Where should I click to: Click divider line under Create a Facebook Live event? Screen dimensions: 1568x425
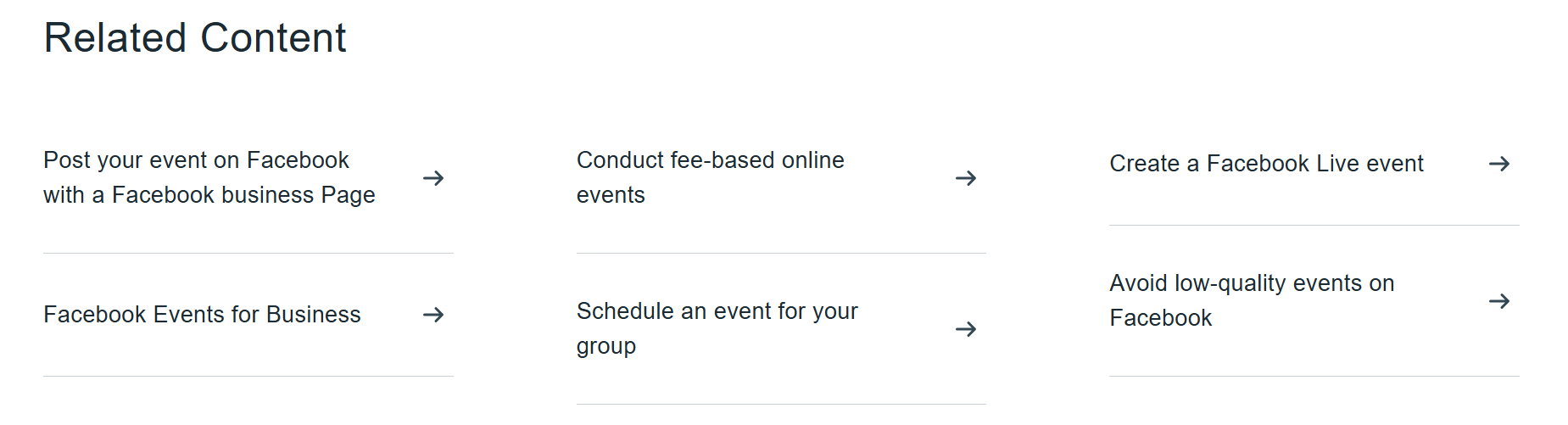[1314, 225]
